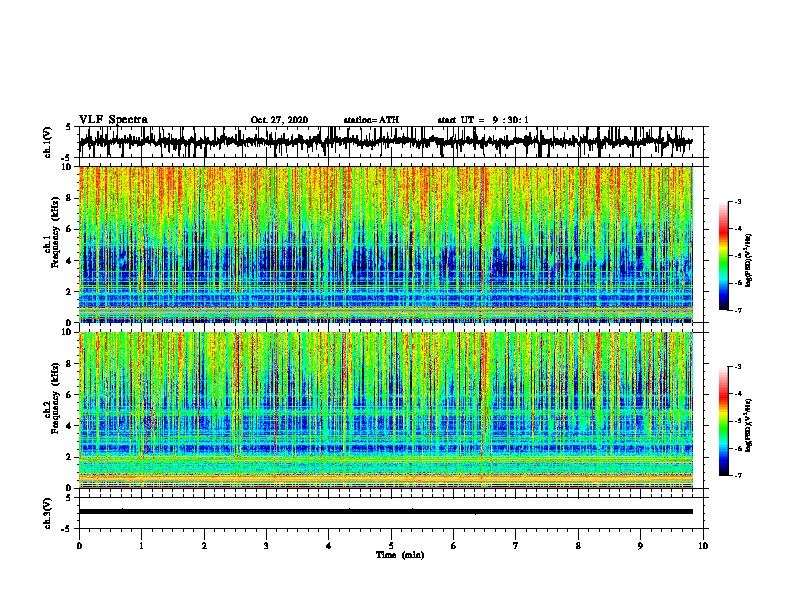The height and width of the screenshot is (612, 792).
Task: Click the 'ch.3(V)' axis label
Action: pyautogui.click(x=48, y=513)
